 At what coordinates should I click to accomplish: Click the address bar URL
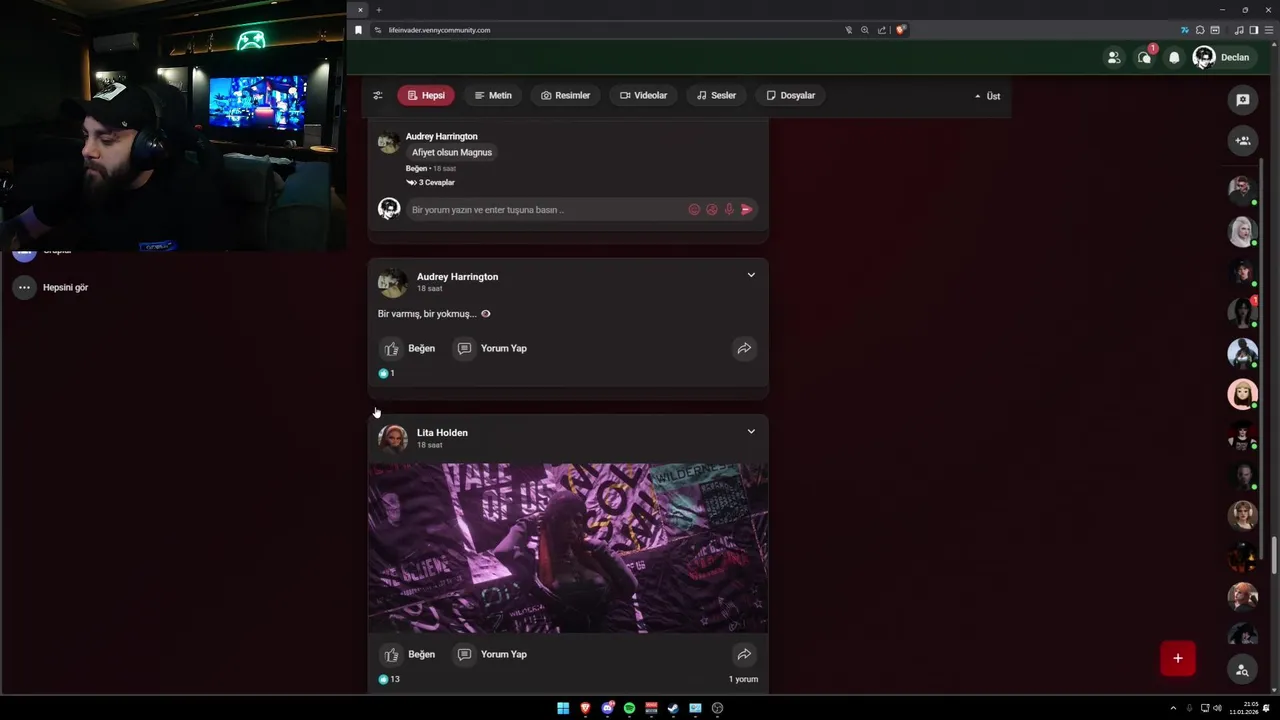[x=439, y=30]
